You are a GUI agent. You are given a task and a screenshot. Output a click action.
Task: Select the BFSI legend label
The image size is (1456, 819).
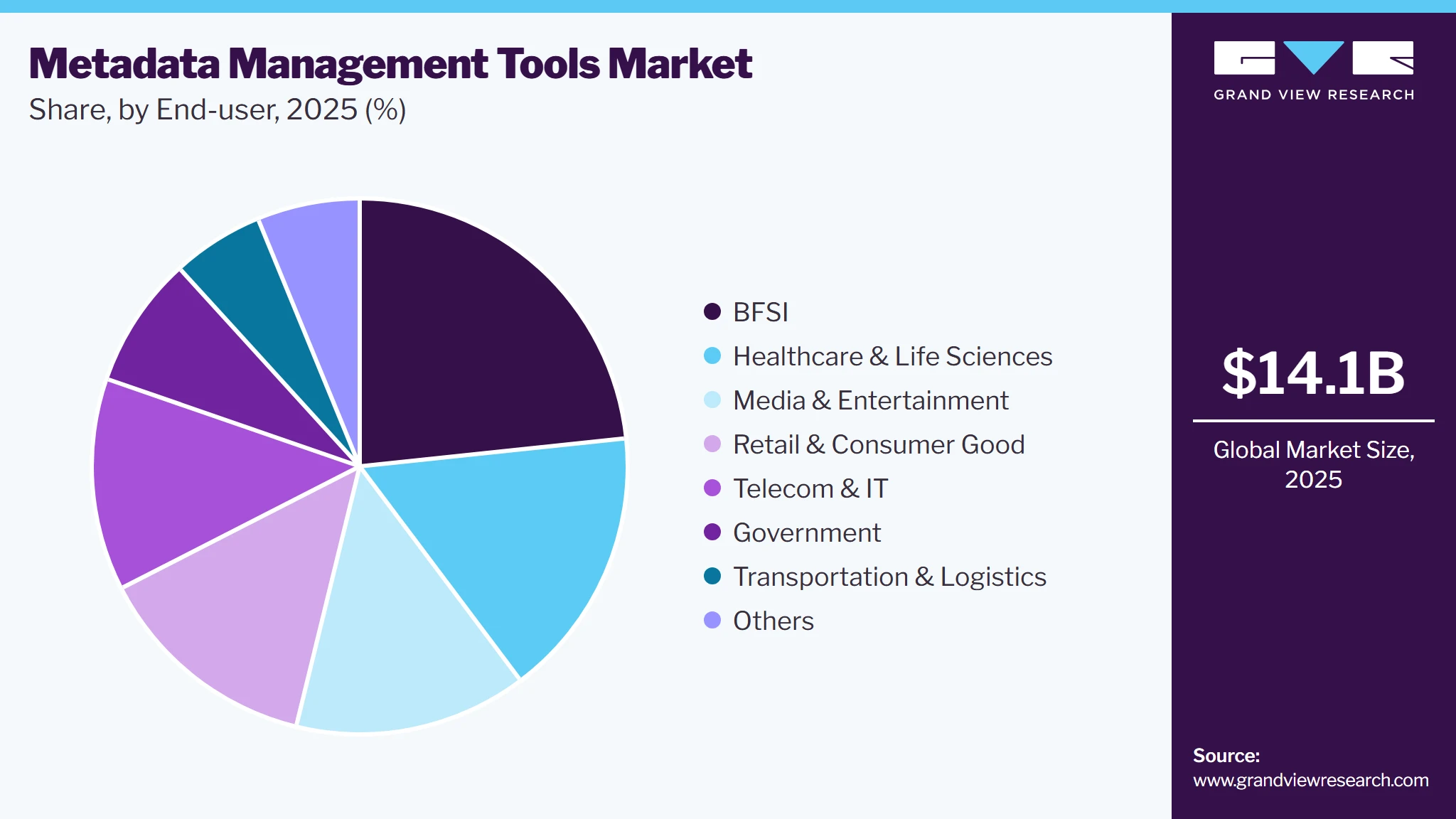coord(761,312)
